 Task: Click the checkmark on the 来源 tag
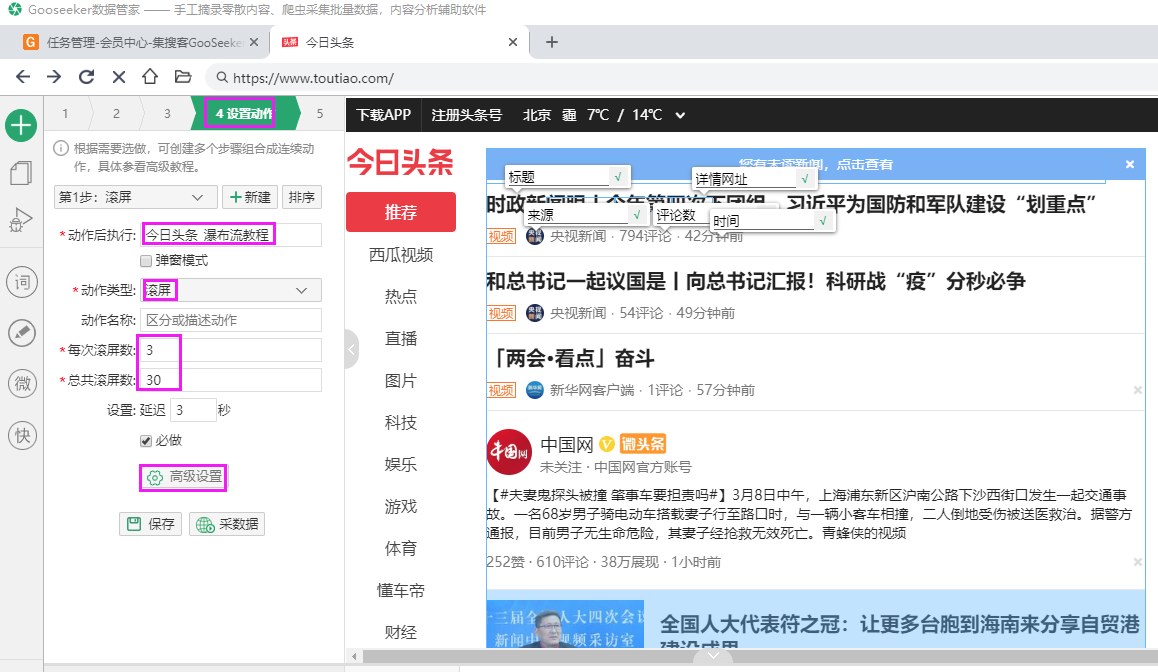[637, 215]
